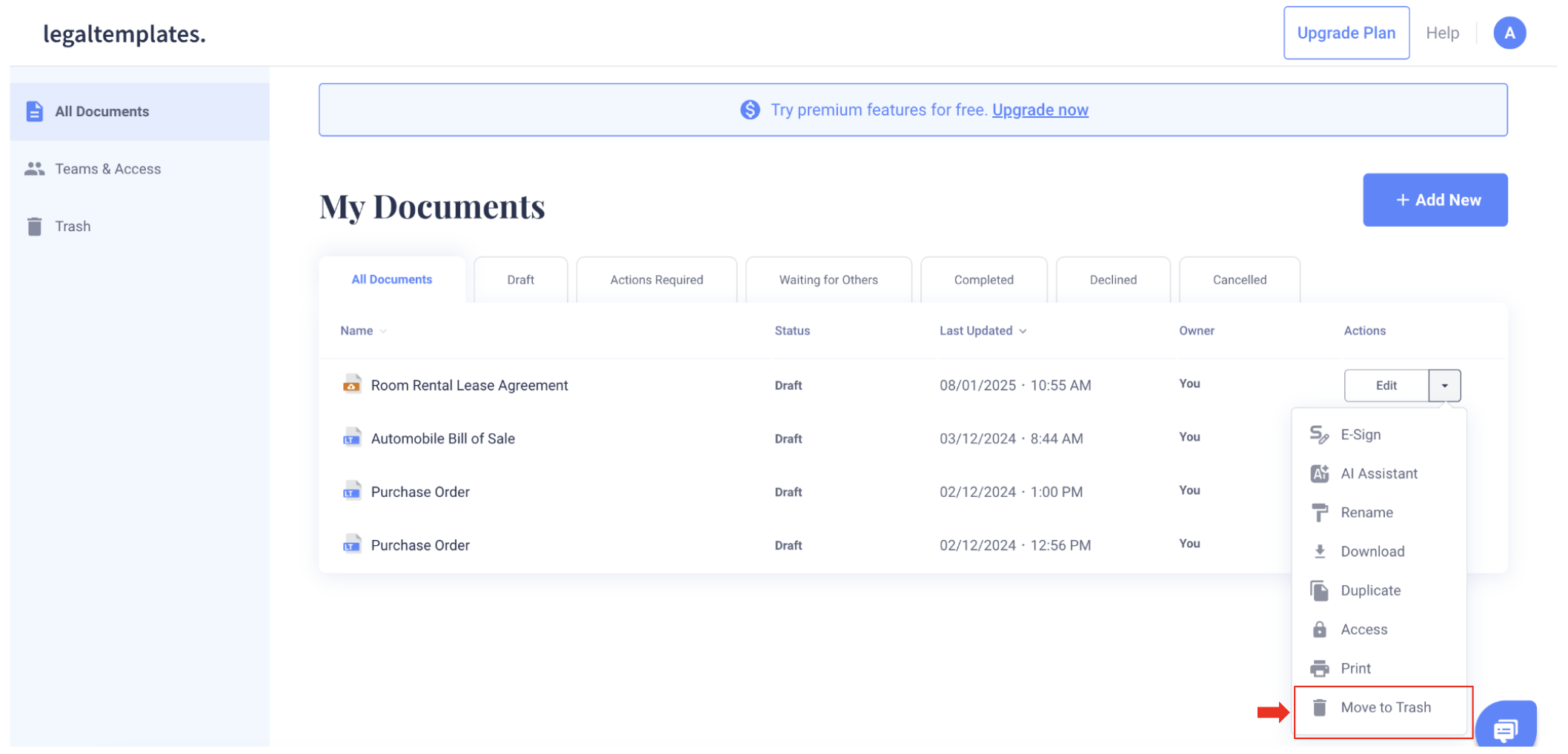Open the Help link in header
1568x754 pixels.
click(1442, 33)
